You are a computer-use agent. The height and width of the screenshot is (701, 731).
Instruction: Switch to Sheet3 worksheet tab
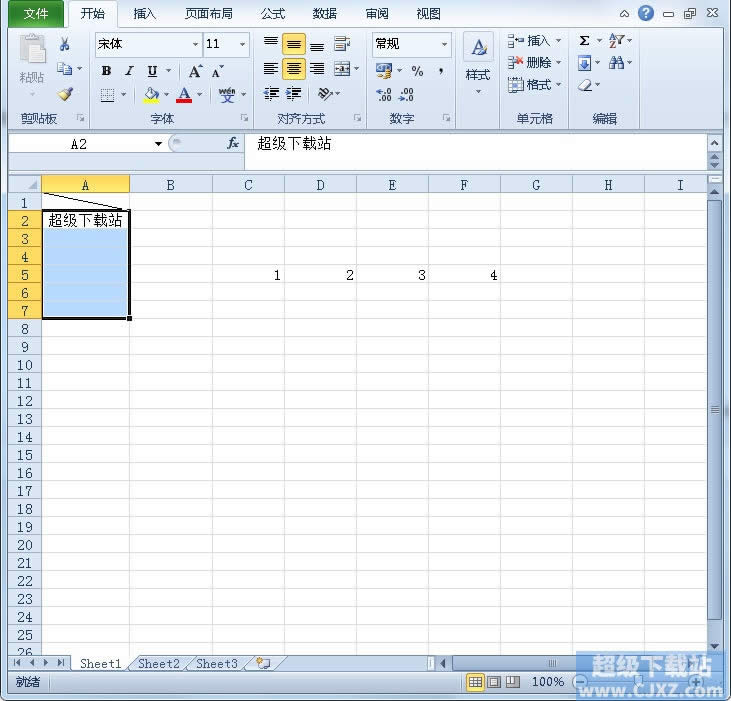coord(217,663)
